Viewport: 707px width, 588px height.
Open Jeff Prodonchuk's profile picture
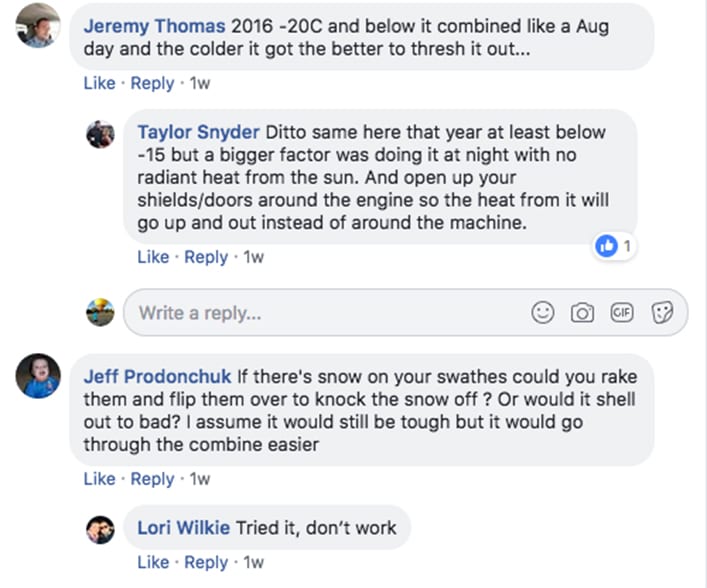[x=37, y=376]
